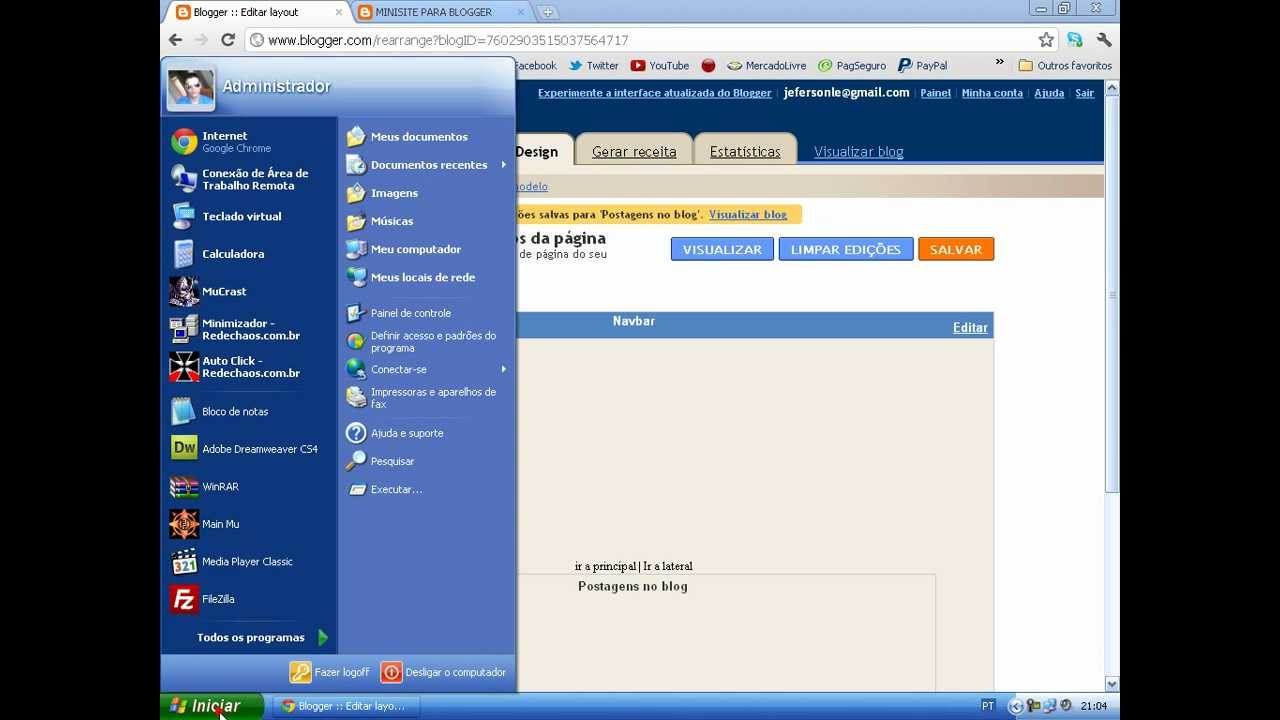Open Minha conta link

[992, 93]
